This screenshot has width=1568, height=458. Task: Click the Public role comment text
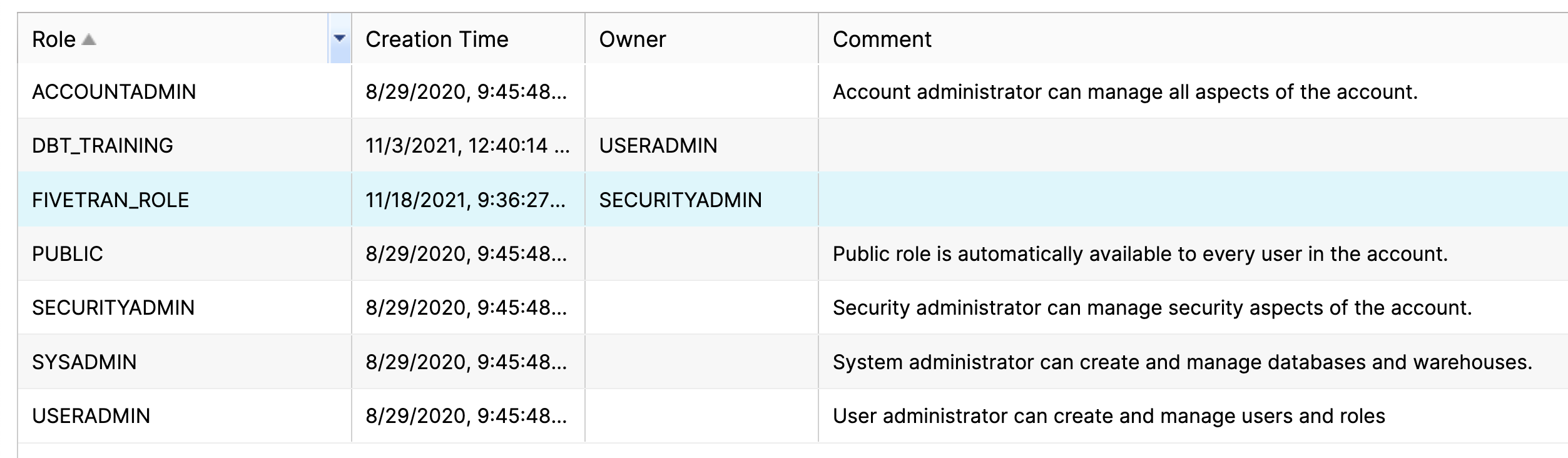[x=1140, y=254]
